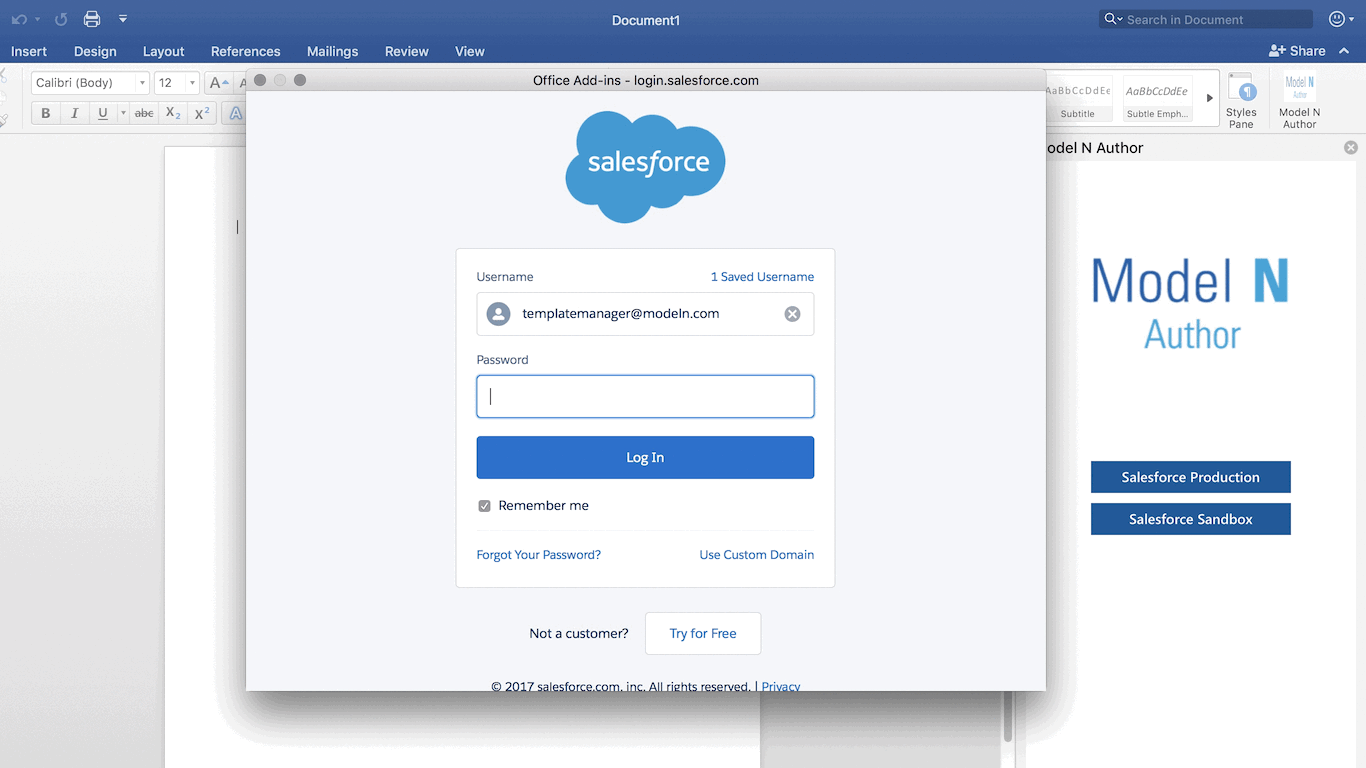The width and height of the screenshot is (1366, 768).
Task: Click the Salesforce cloud logo
Action: point(645,166)
